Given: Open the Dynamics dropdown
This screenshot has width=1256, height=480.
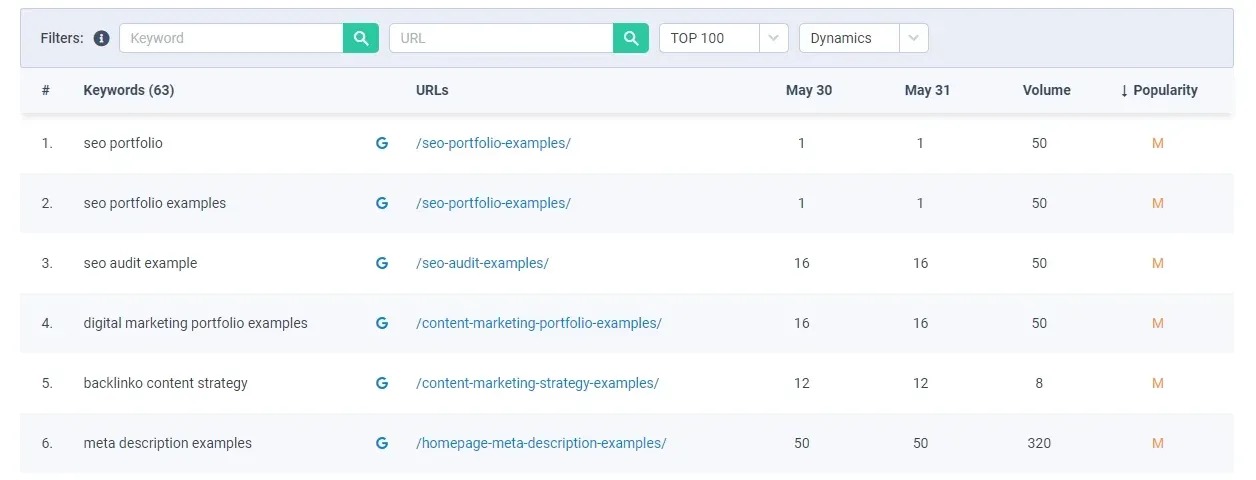Looking at the screenshot, I should [x=864, y=38].
